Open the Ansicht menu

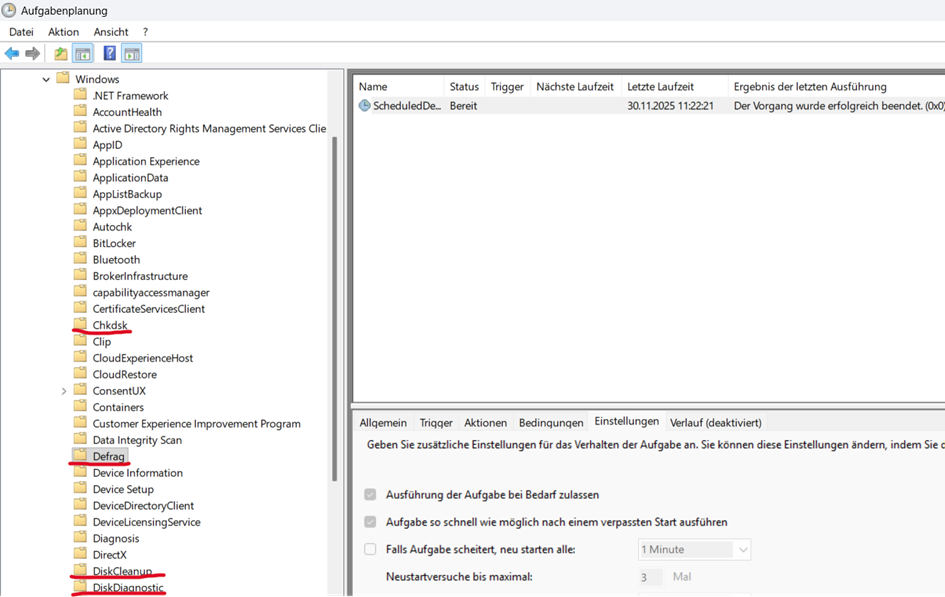tap(111, 32)
